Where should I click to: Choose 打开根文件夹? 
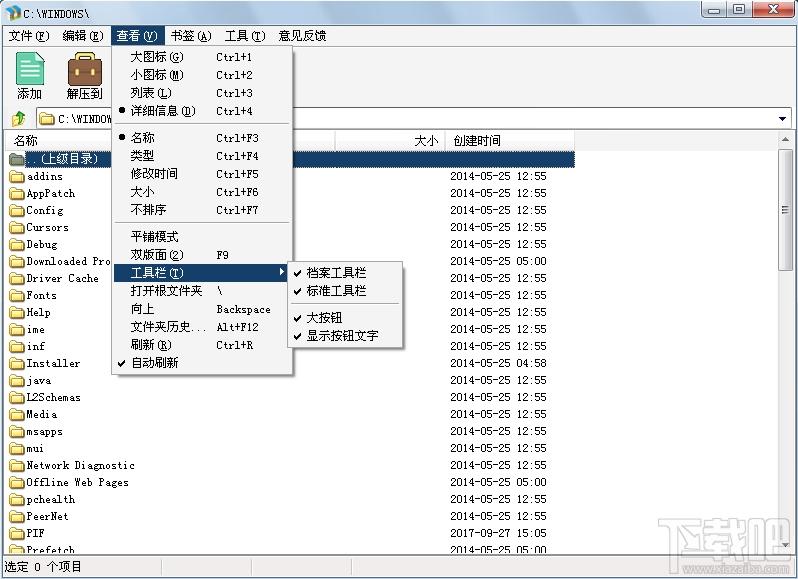[202, 291]
